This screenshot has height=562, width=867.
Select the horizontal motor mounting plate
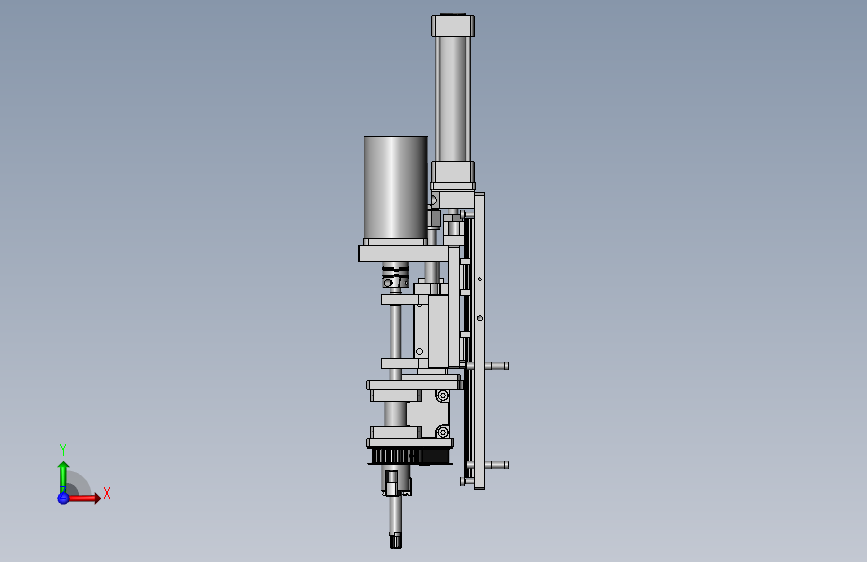click(403, 254)
